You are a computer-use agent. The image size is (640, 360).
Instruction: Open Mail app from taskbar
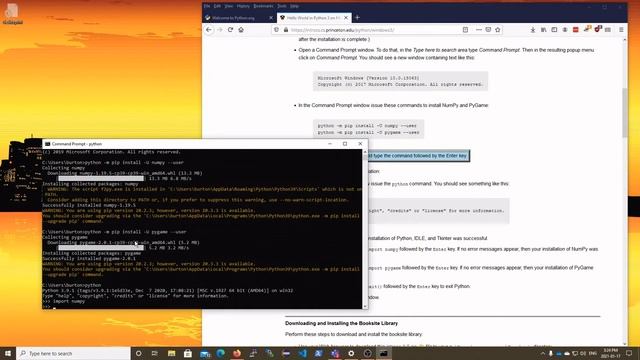[x=204, y=353]
